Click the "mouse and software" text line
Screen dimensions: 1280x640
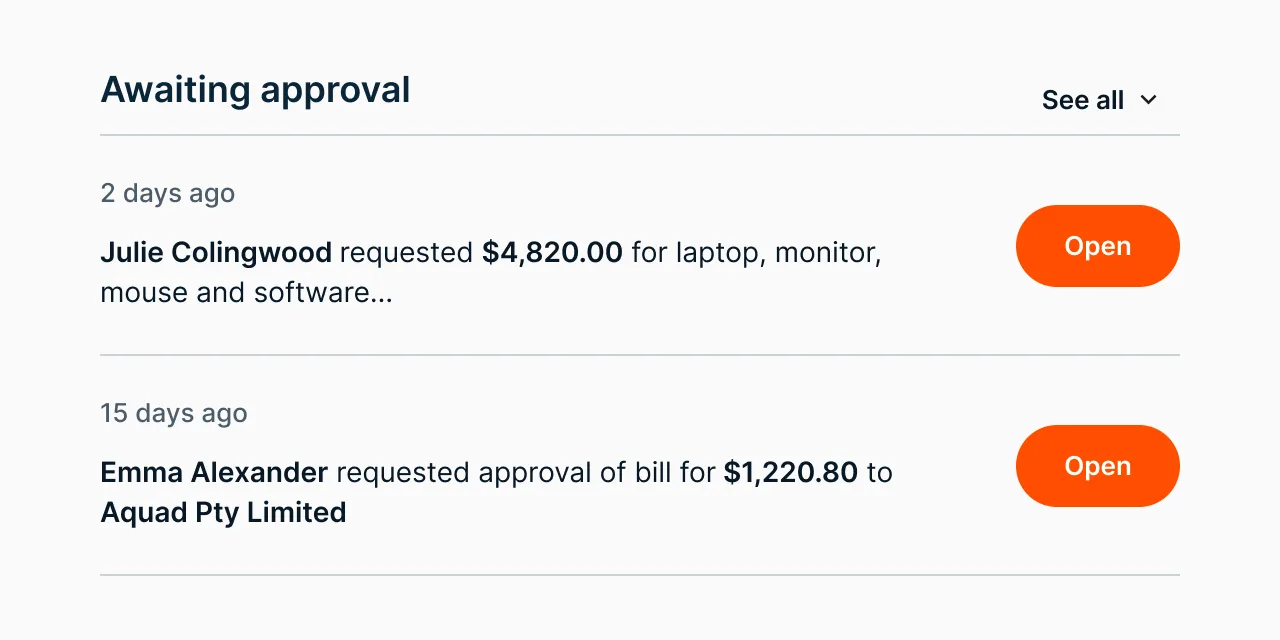point(235,293)
